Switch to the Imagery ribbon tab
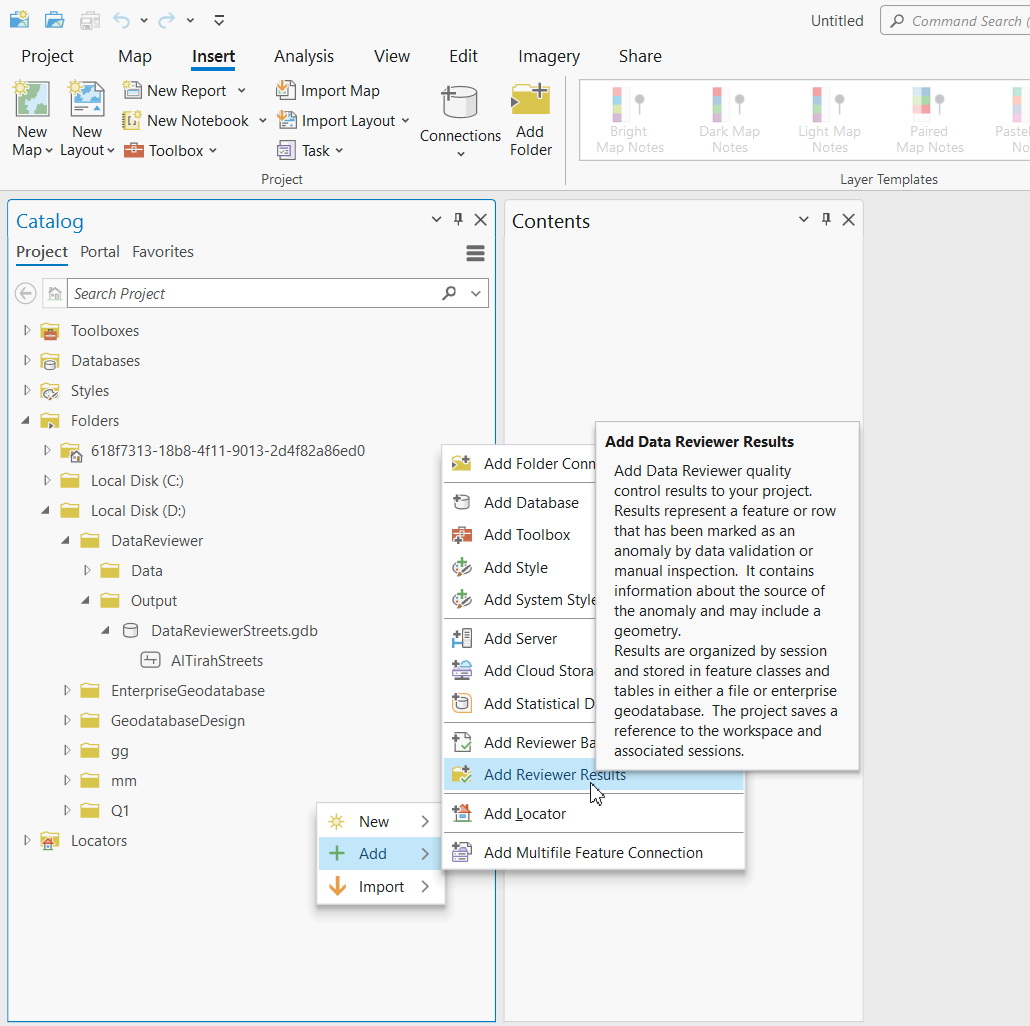This screenshot has width=1030, height=1026. (548, 56)
